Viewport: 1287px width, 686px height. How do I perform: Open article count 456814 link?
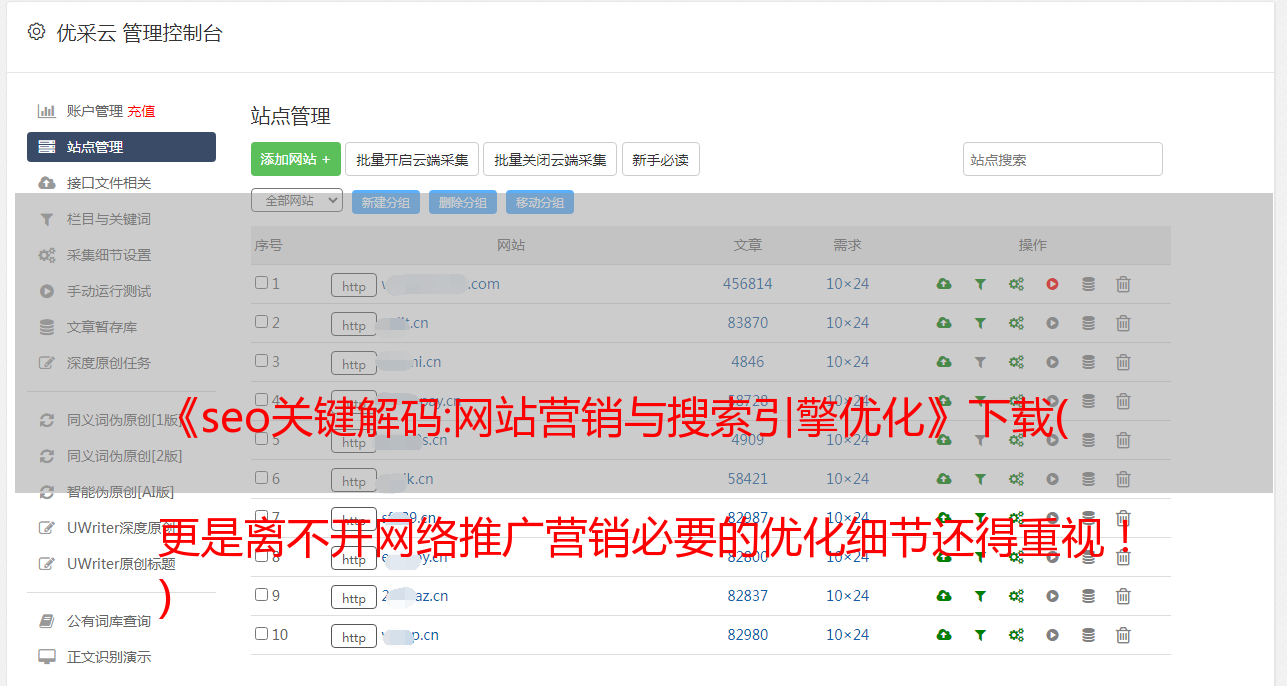(x=748, y=284)
